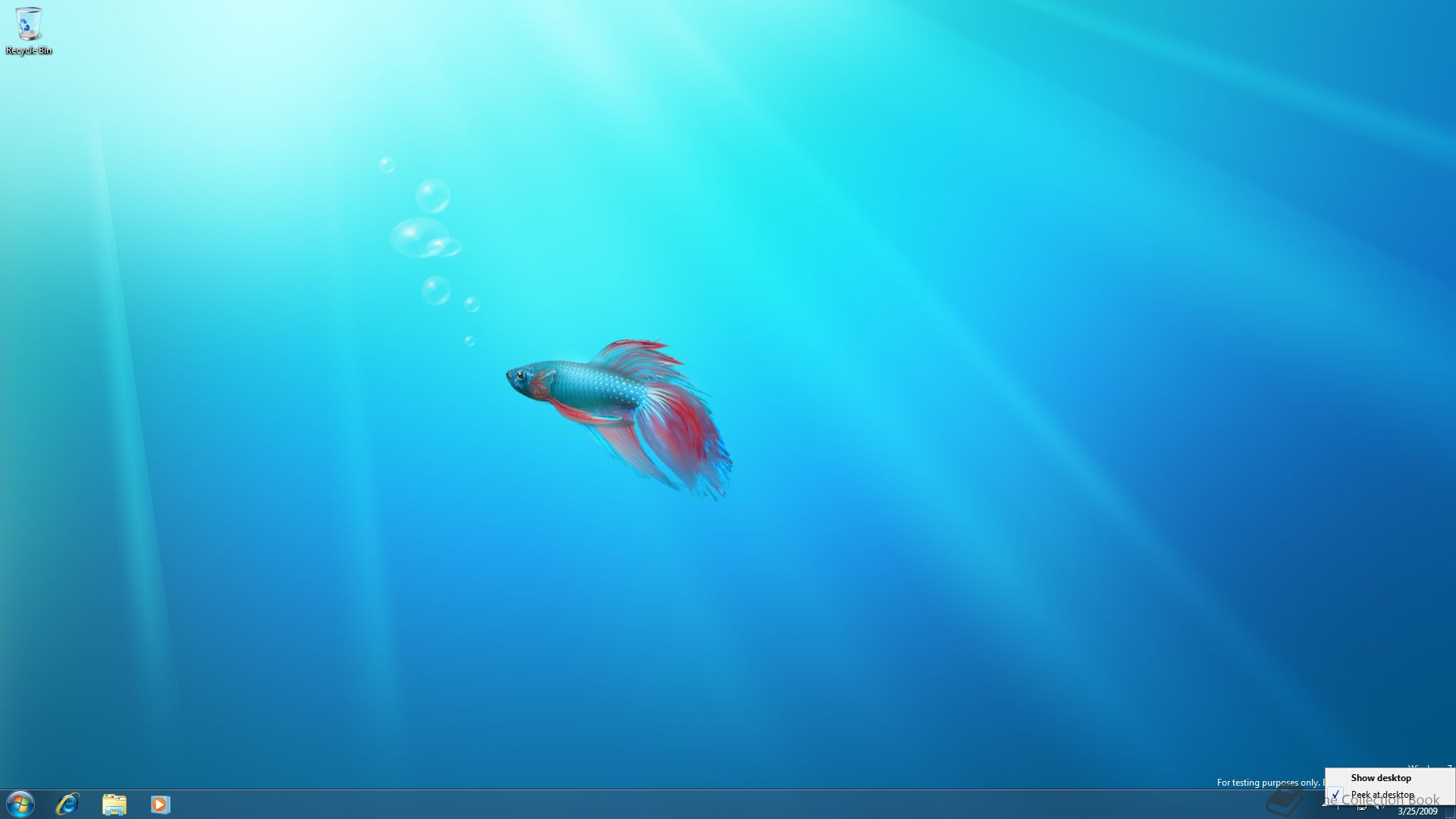Select the Recycle Bin desktop icon
The image size is (1456, 819).
coord(29,31)
